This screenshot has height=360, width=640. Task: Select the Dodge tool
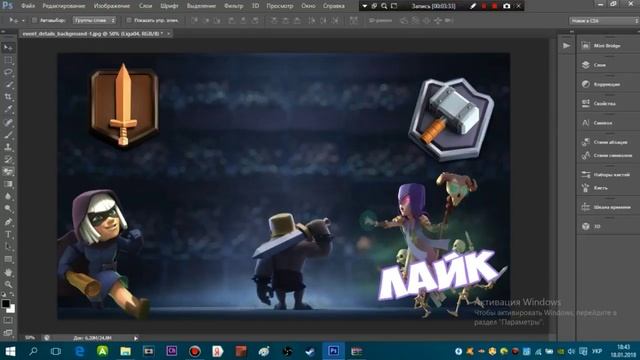pyautogui.click(x=8, y=209)
